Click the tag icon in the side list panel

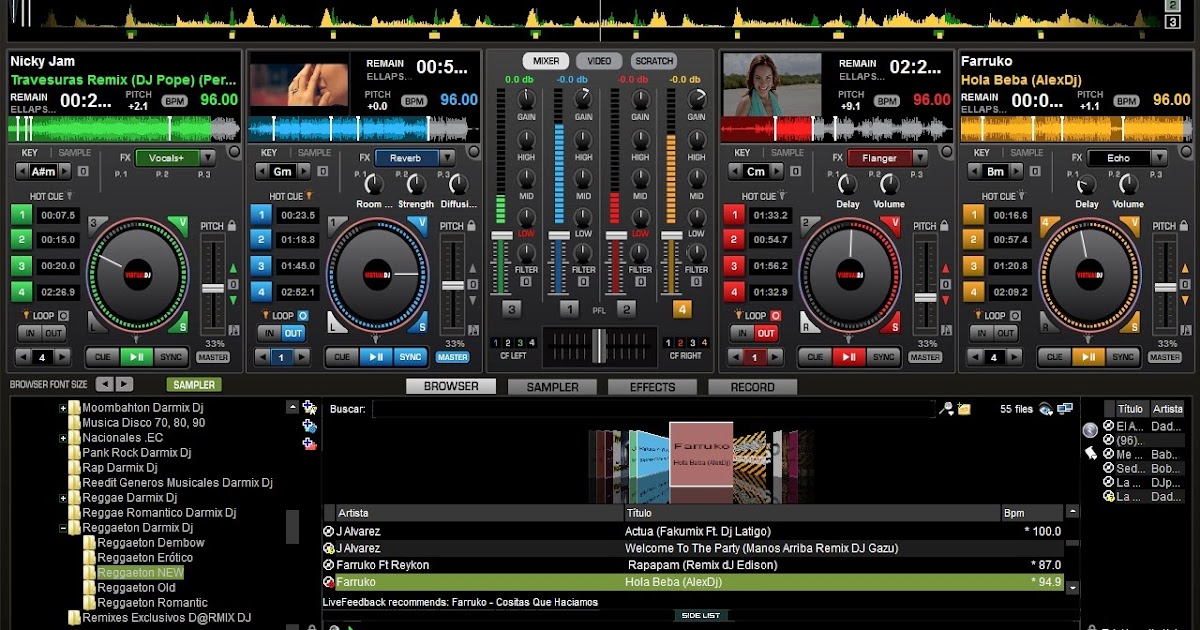click(1091, 453)
